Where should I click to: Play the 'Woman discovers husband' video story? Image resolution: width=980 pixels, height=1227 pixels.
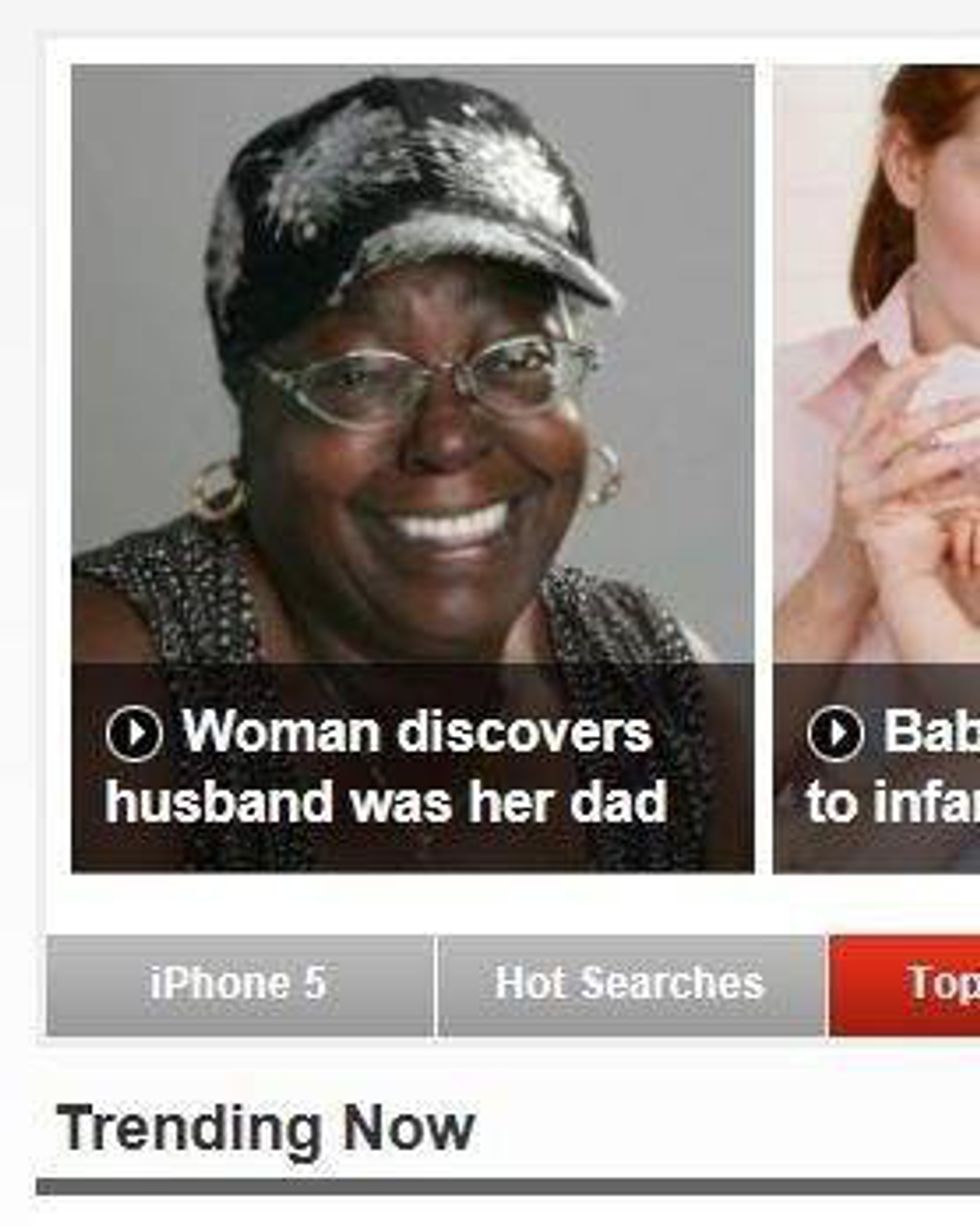134,734
